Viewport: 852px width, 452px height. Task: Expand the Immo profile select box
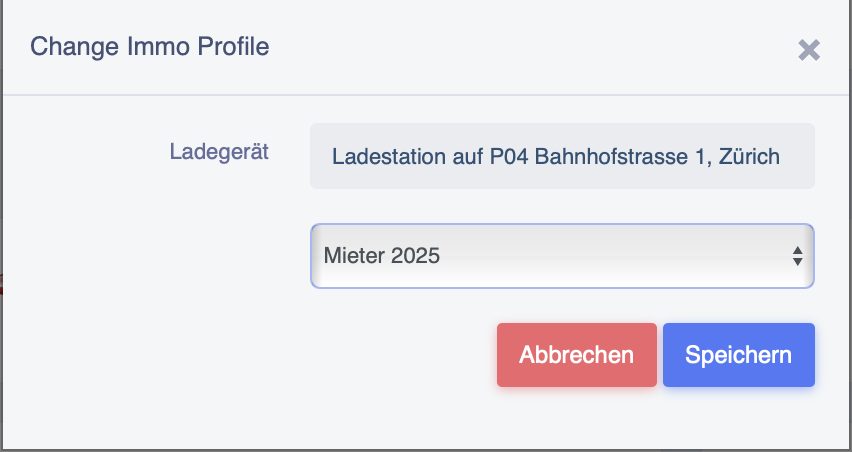(562, 256)
